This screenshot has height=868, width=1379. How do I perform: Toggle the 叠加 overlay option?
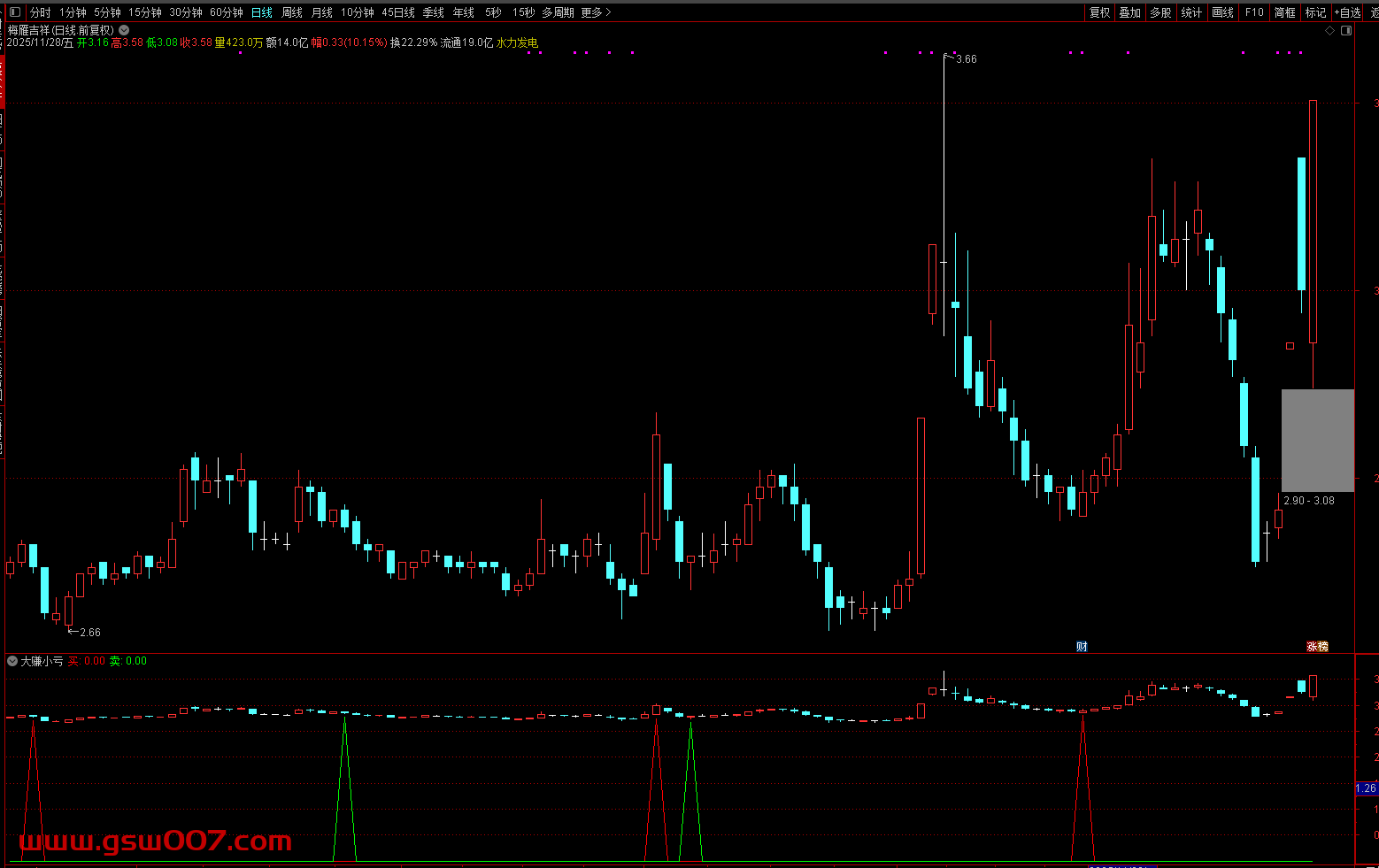point(1129,12)
